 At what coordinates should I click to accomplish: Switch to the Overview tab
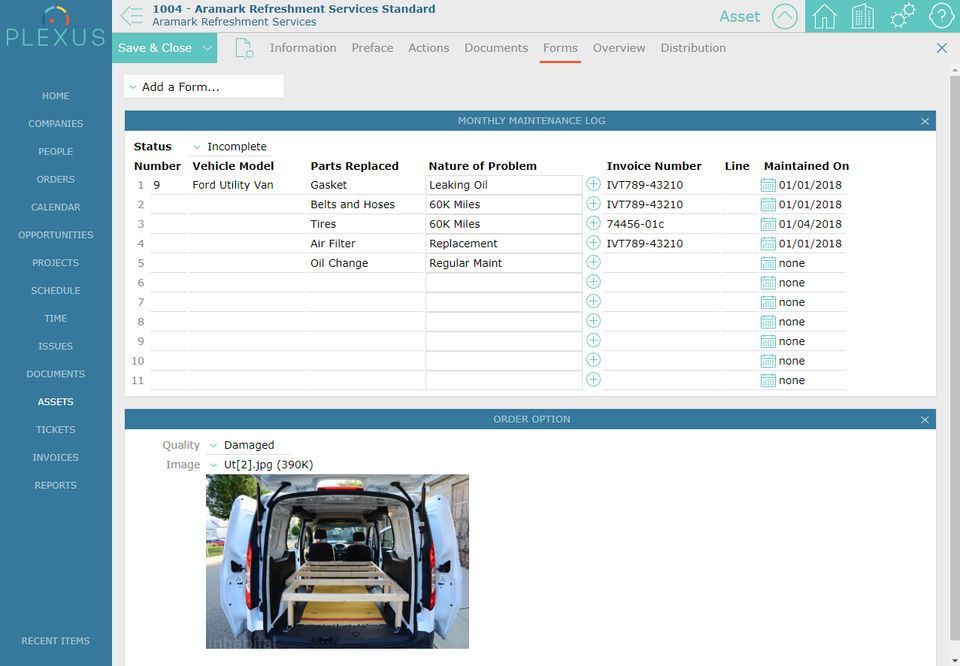pos(619,48)
